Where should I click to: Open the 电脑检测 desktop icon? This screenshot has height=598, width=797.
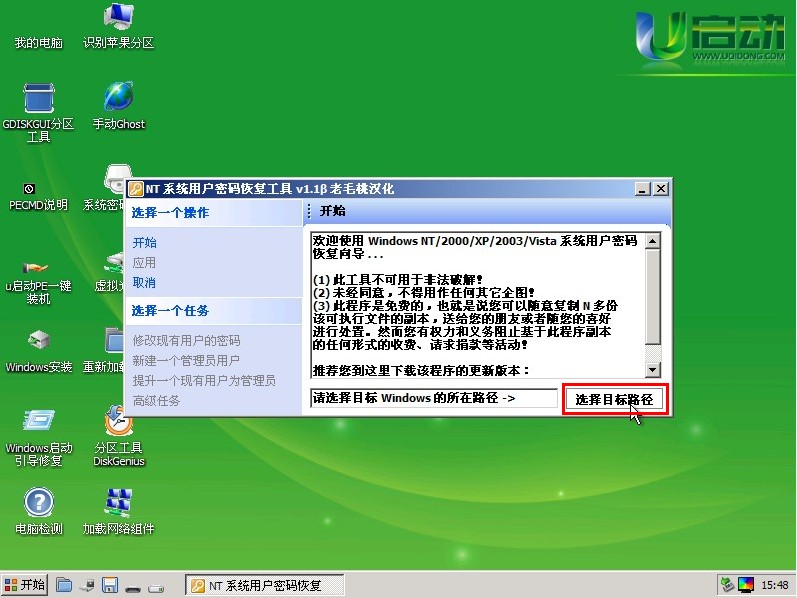point(39,512)
